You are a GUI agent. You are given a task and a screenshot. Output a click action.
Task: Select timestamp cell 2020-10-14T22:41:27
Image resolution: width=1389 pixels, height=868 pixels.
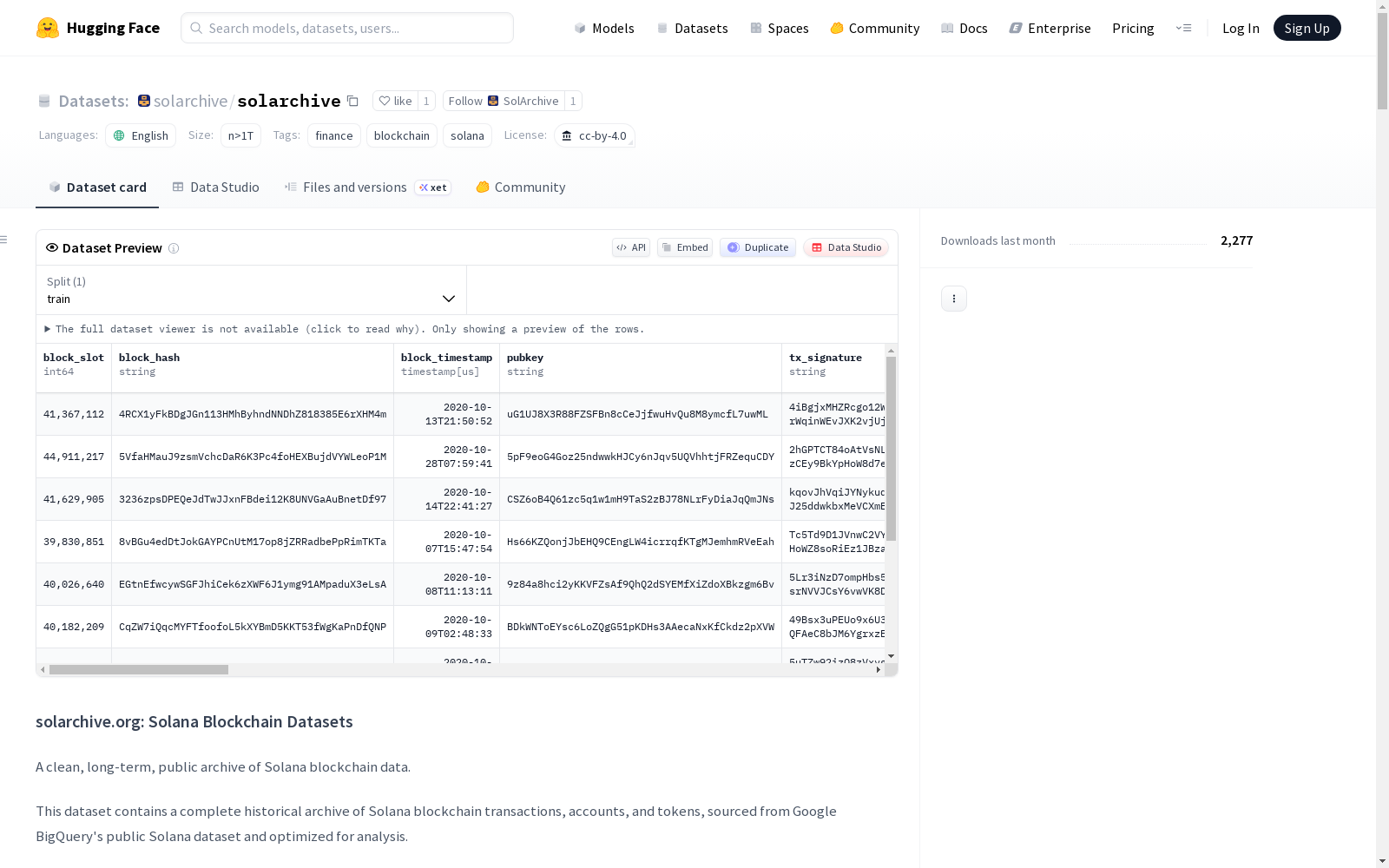pos(447,499)
